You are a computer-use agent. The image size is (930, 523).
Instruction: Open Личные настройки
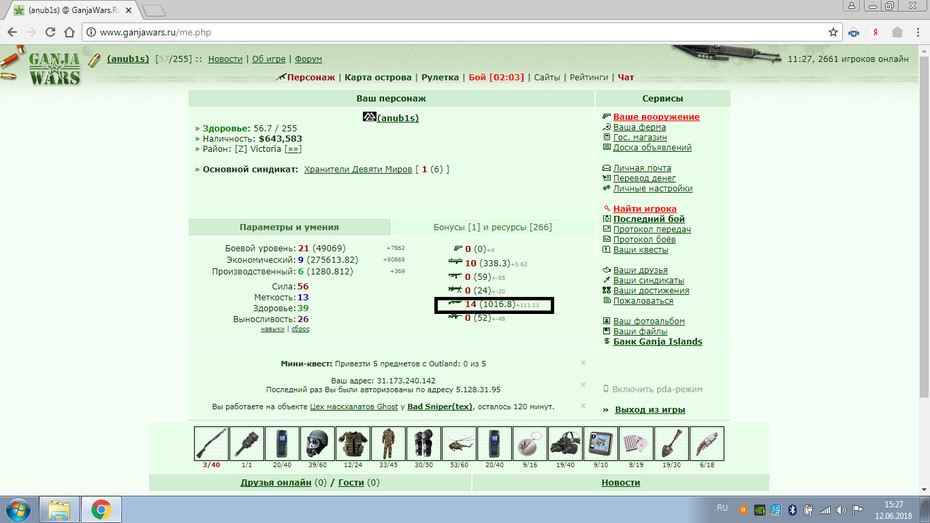tap(653, 188)
